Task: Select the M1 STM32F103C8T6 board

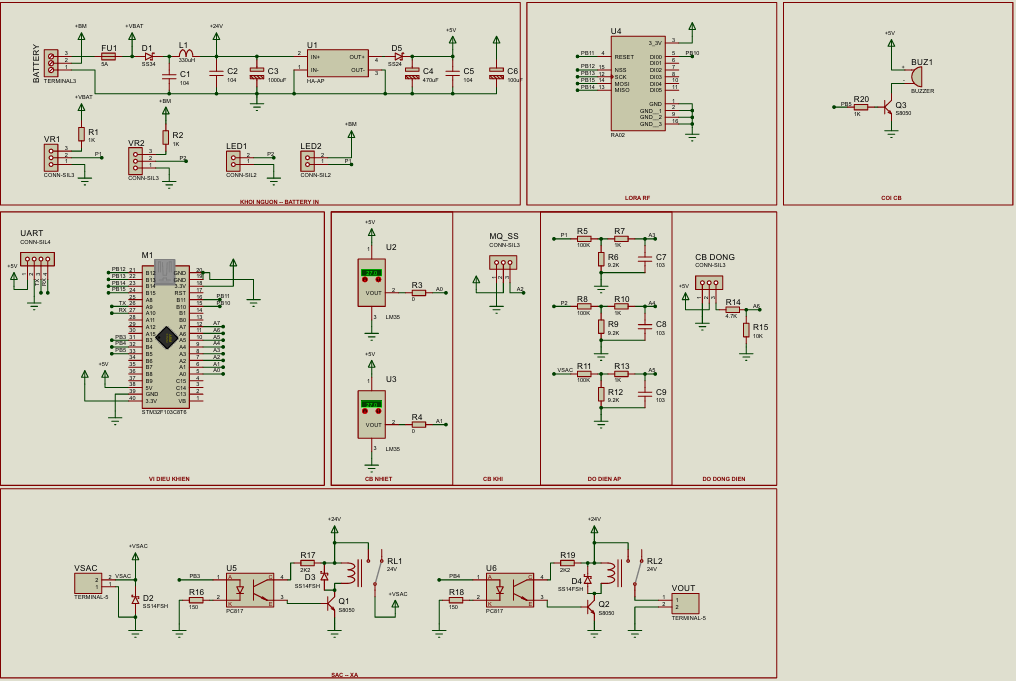Action: point(166,336)
